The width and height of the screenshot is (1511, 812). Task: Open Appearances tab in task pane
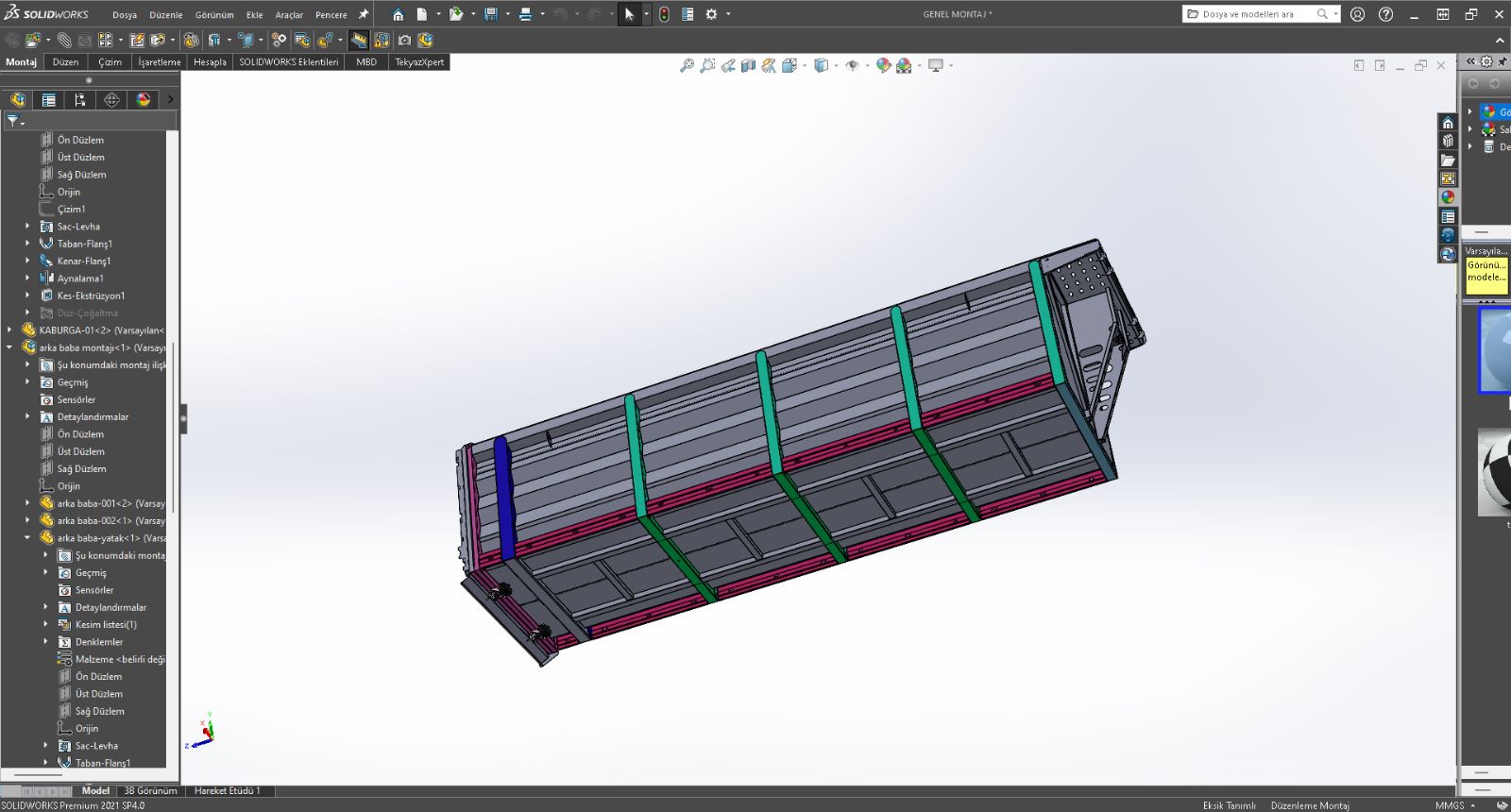(1448, 197)
